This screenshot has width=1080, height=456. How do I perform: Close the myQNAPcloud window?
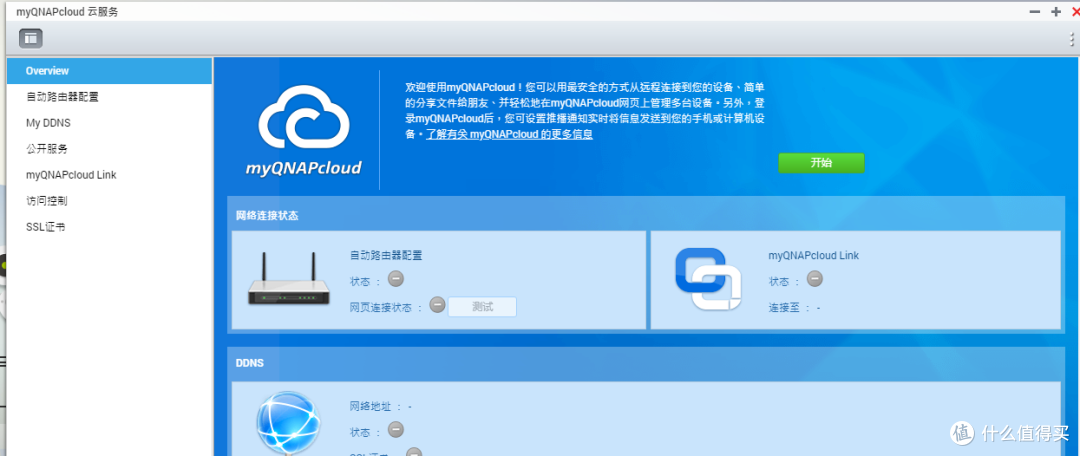1075,12
